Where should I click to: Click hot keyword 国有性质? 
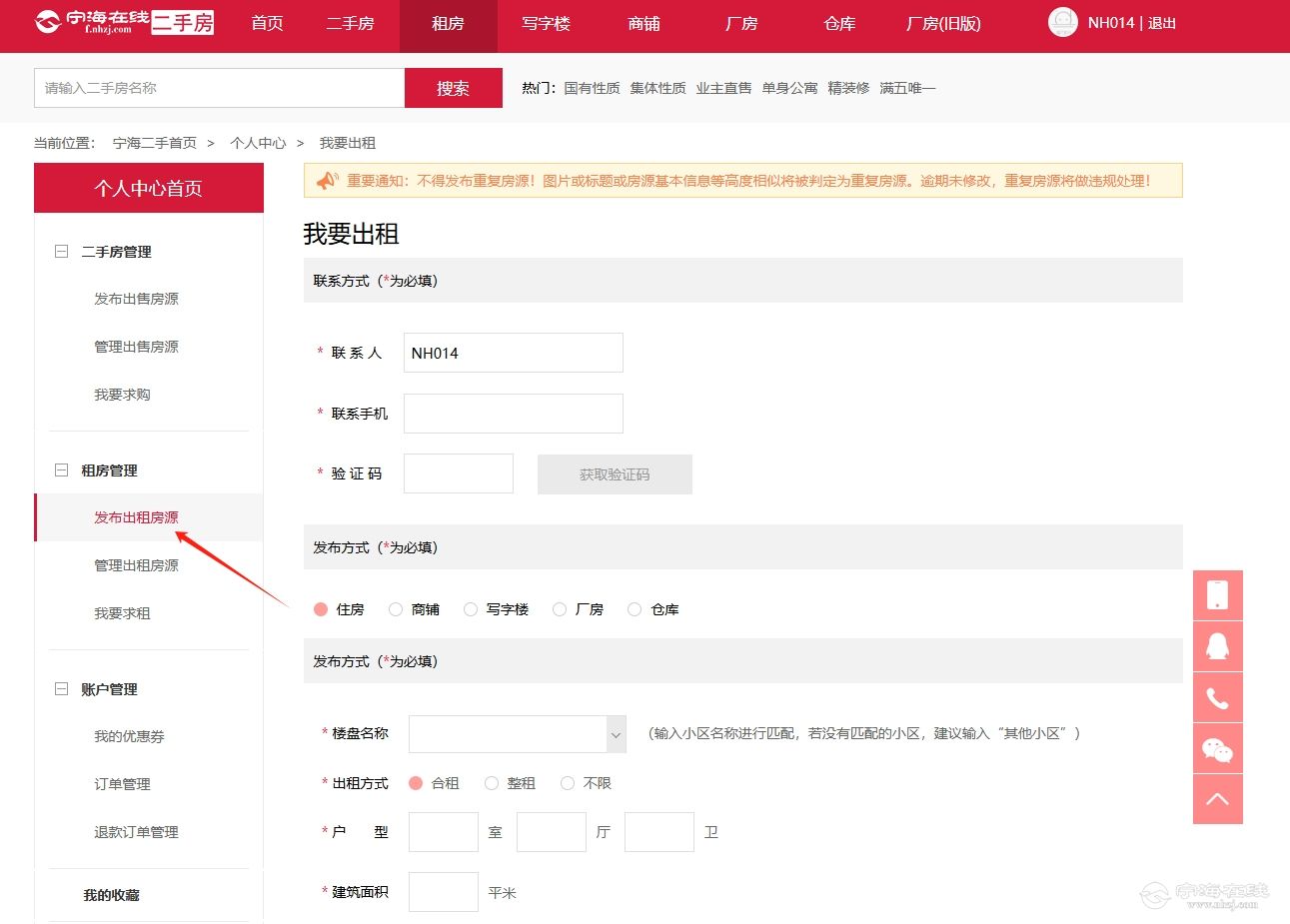click(592, 88)
